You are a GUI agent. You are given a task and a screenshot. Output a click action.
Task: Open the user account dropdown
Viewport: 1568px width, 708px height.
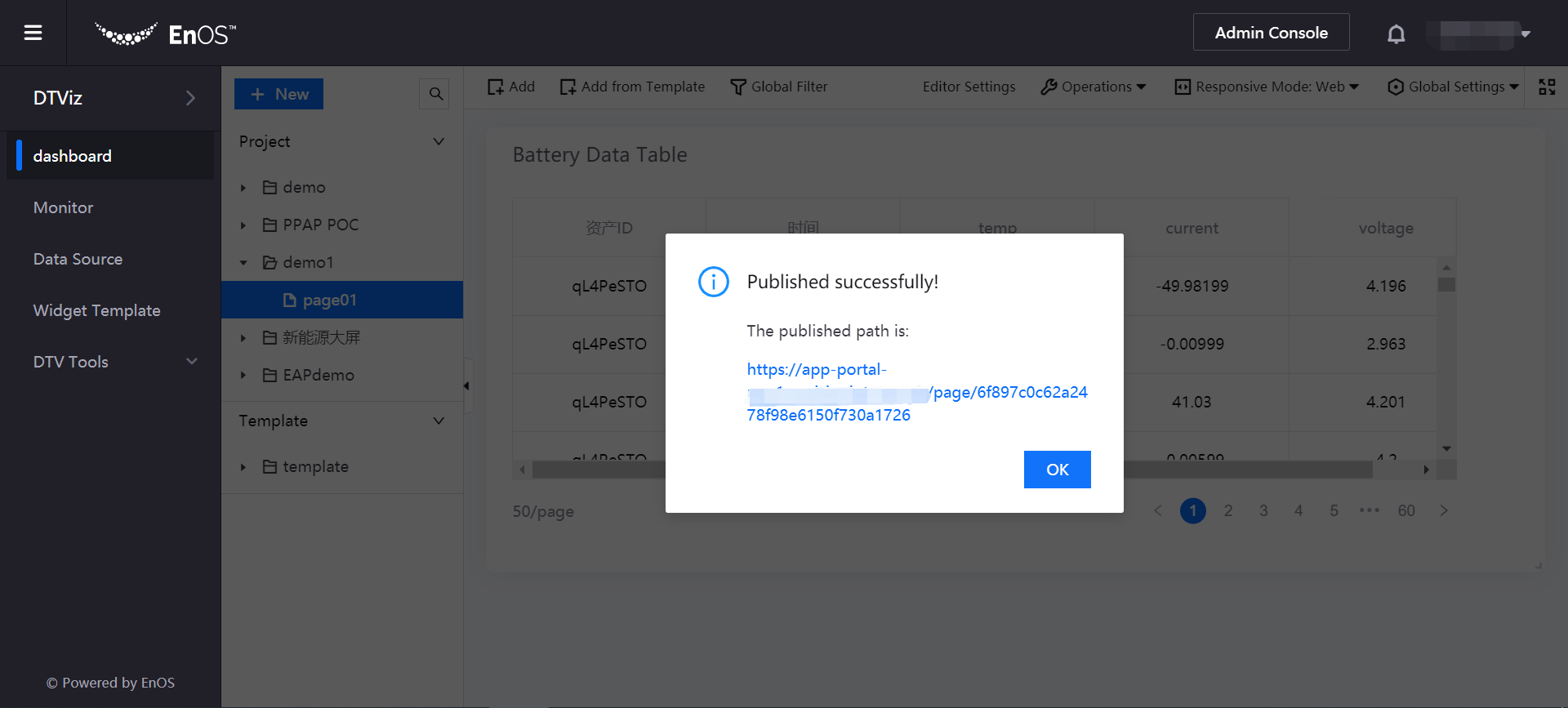pos(1479,33)
